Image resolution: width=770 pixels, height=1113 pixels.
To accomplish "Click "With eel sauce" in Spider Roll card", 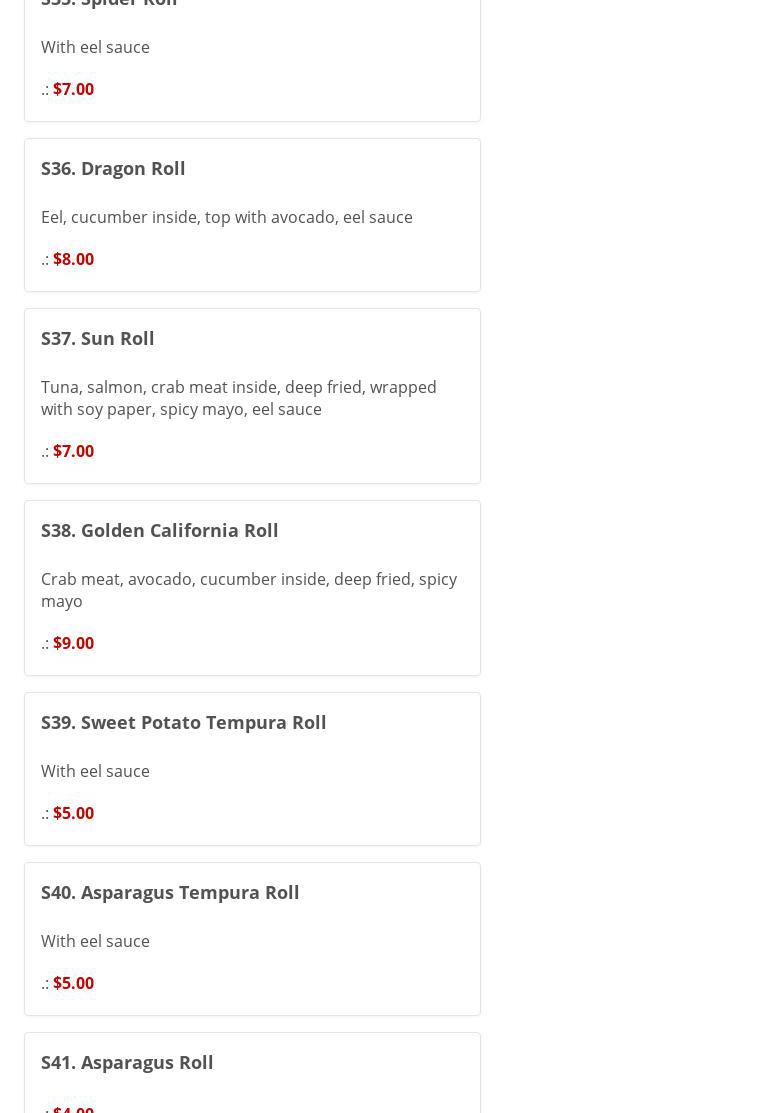I will pyautogui.click(x=95, y=47).
